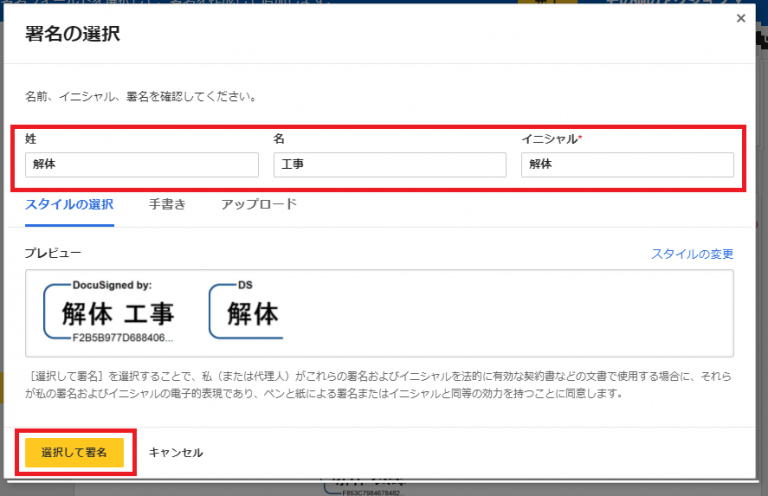Close the signature selection dialog

[740, 18]
